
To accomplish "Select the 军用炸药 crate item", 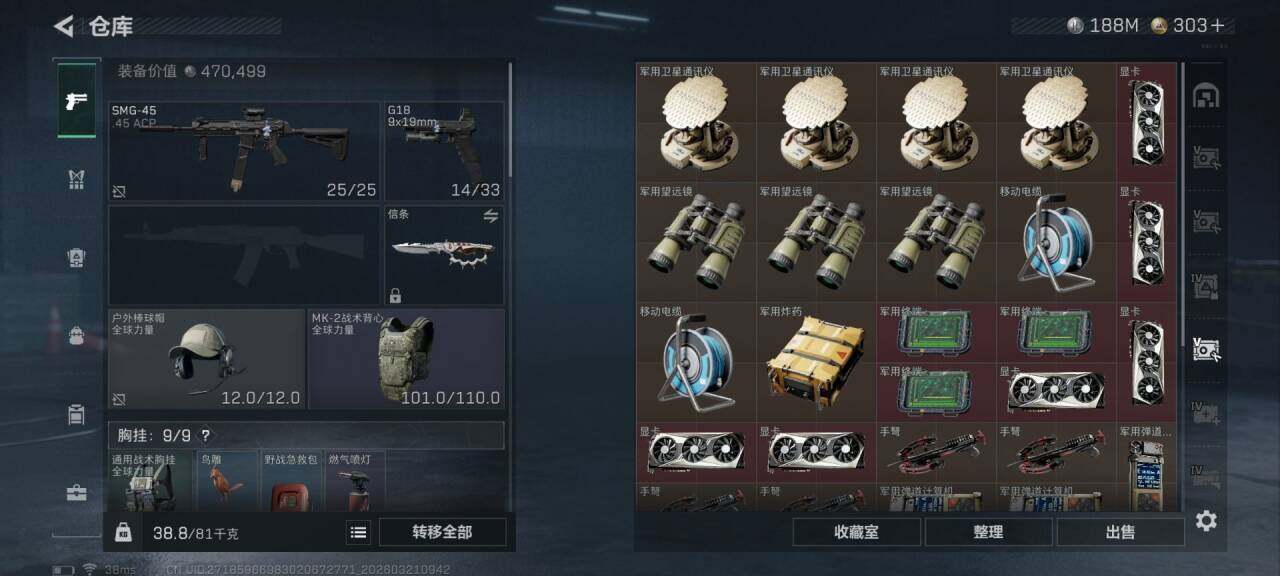I will [x=816, y=362].
